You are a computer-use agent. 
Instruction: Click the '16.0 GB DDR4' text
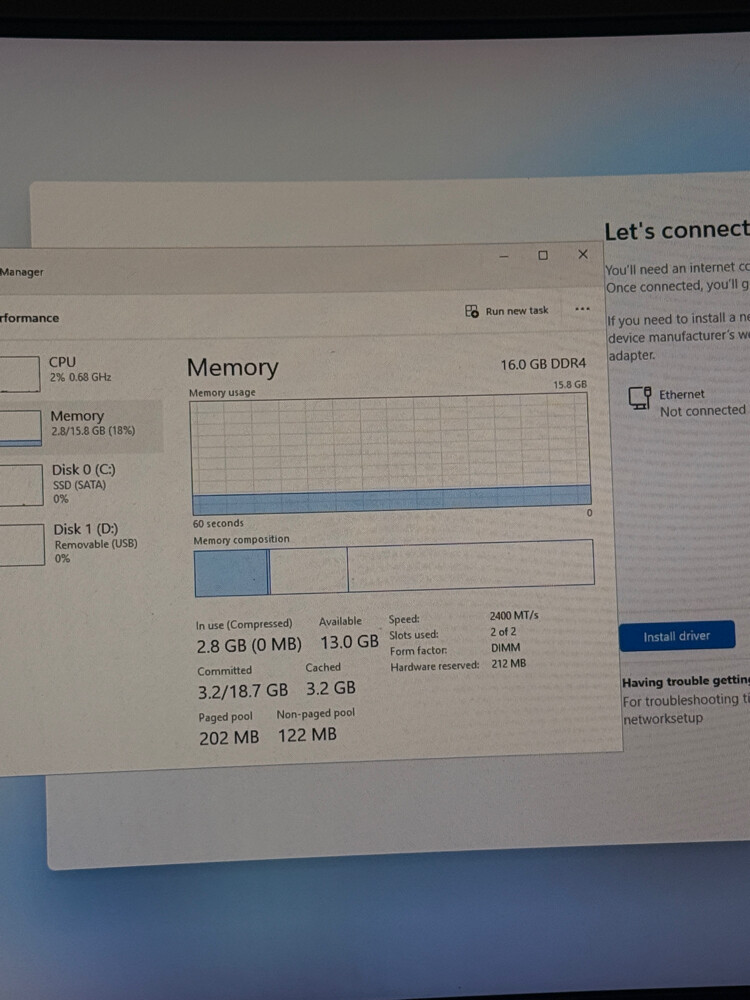click(543, 364)
